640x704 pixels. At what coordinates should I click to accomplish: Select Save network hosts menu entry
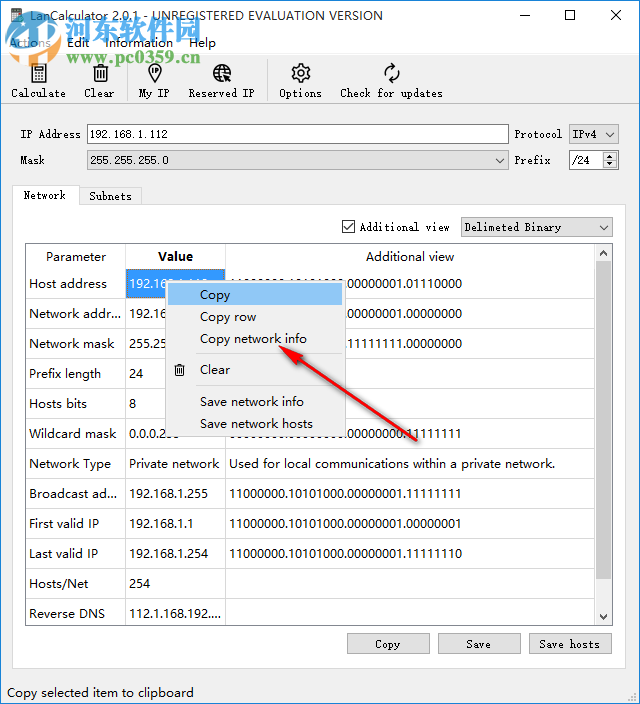(x=255, y=424)
